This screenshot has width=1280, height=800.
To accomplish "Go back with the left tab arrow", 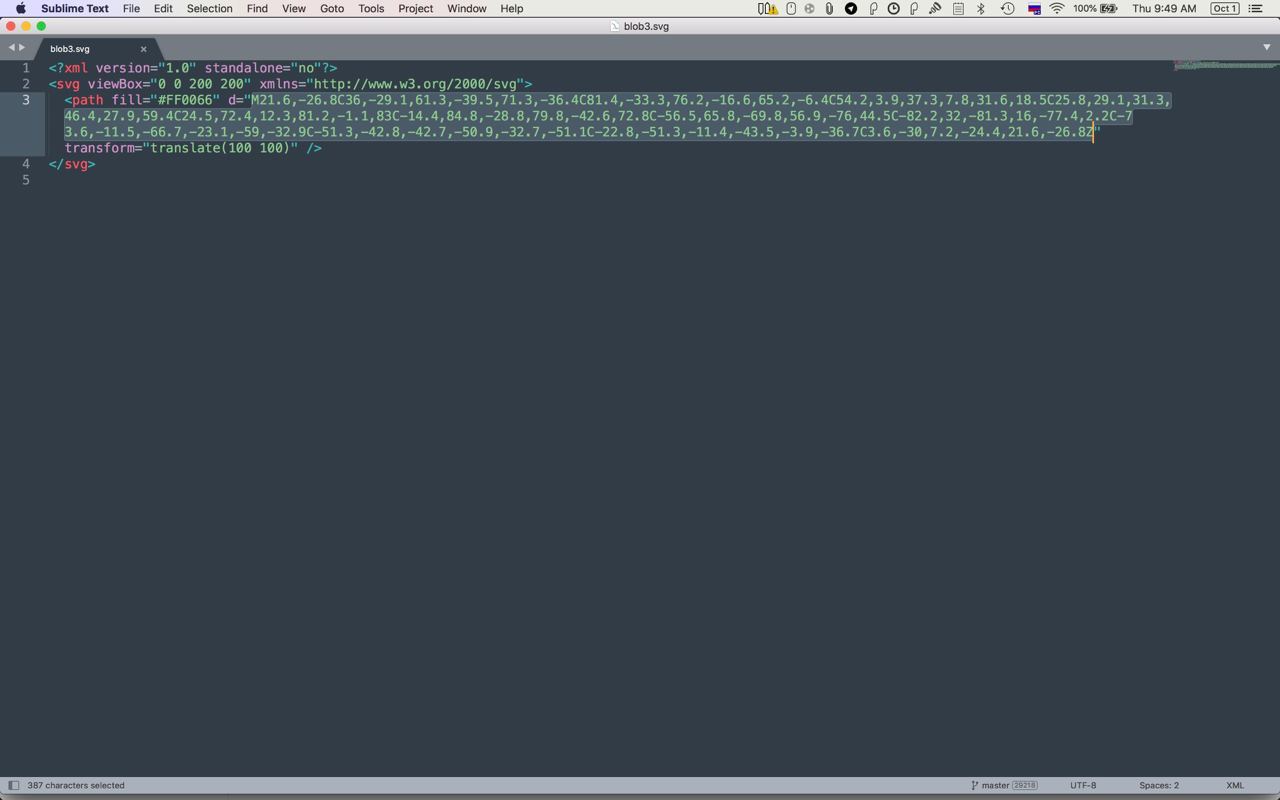I will click(x=11, y=47).
